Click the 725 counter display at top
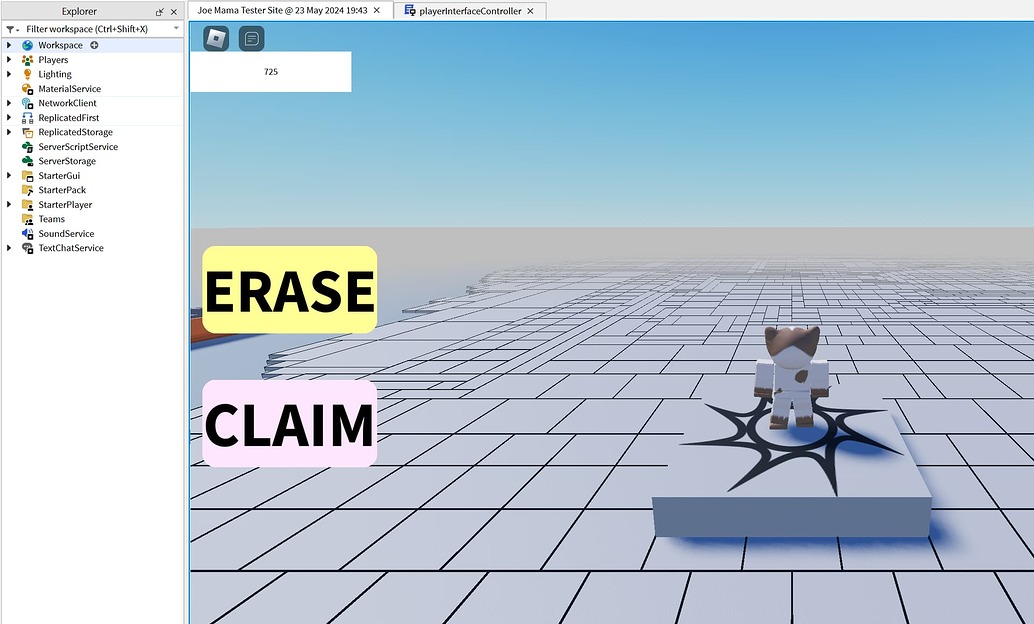This screenshot has height=624, width=1034. pos(270,71)
